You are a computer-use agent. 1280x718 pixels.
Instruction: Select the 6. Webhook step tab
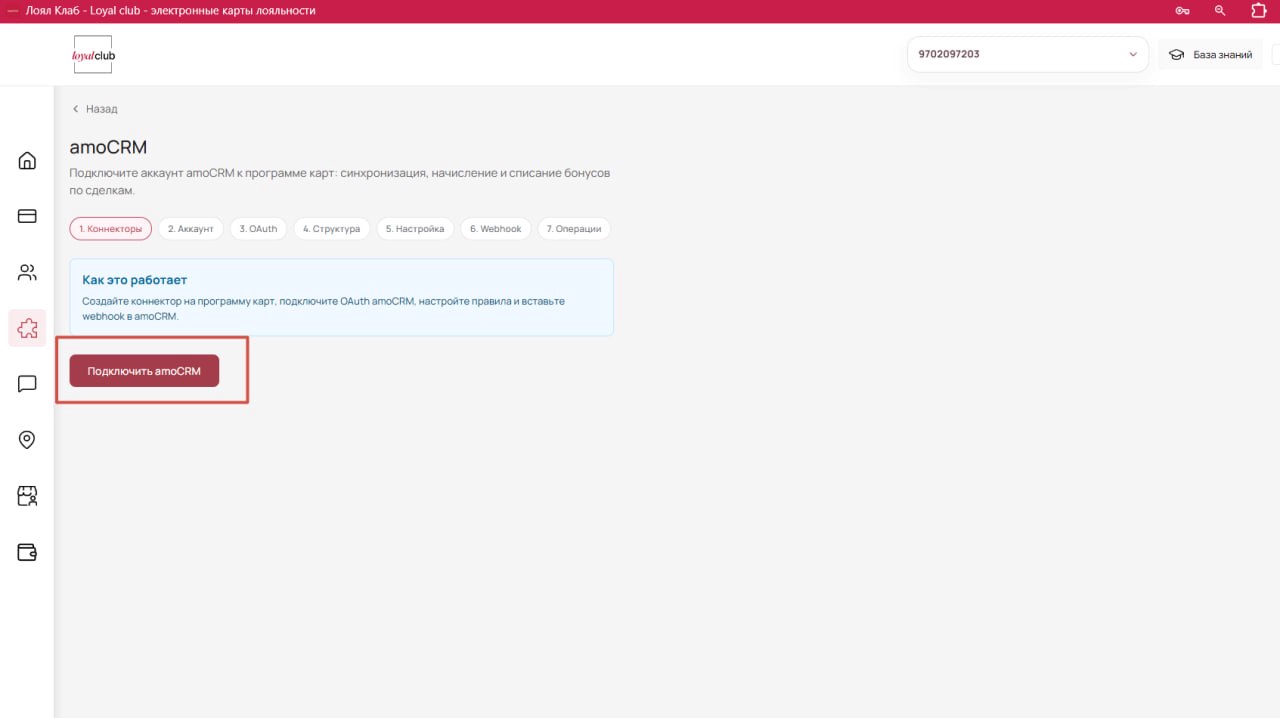[x=496, y=229]
